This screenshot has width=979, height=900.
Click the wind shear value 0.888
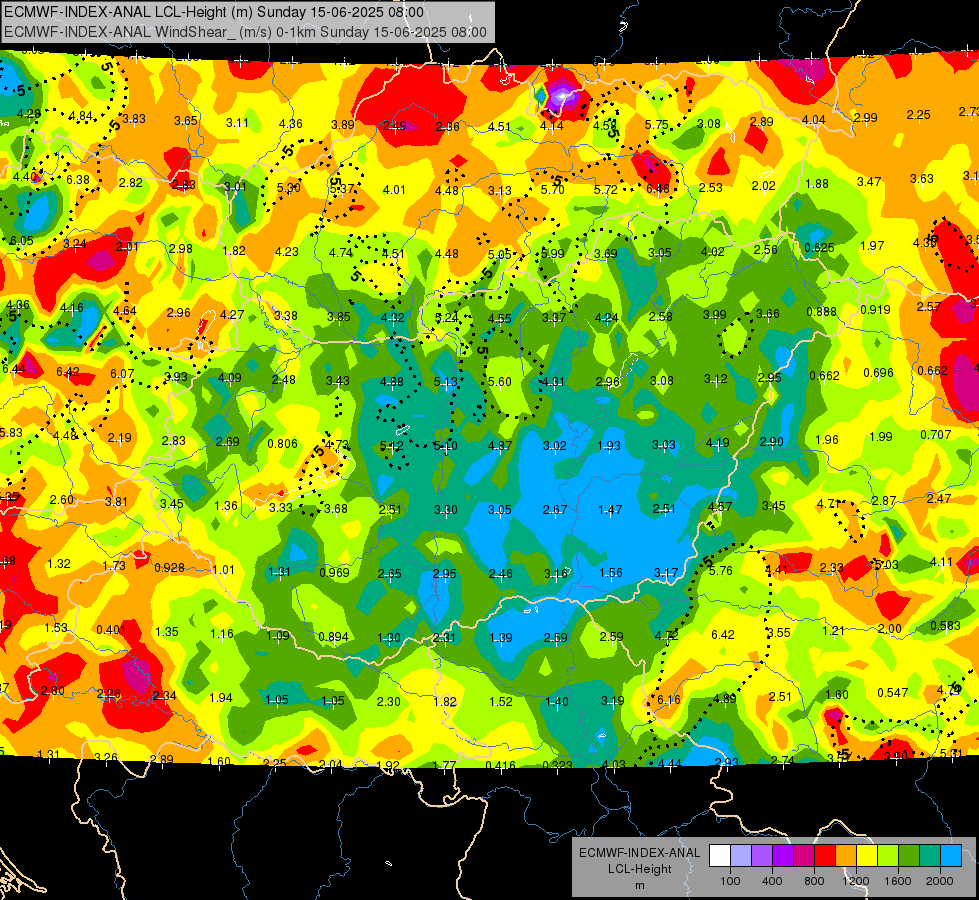tap(821, 312)
